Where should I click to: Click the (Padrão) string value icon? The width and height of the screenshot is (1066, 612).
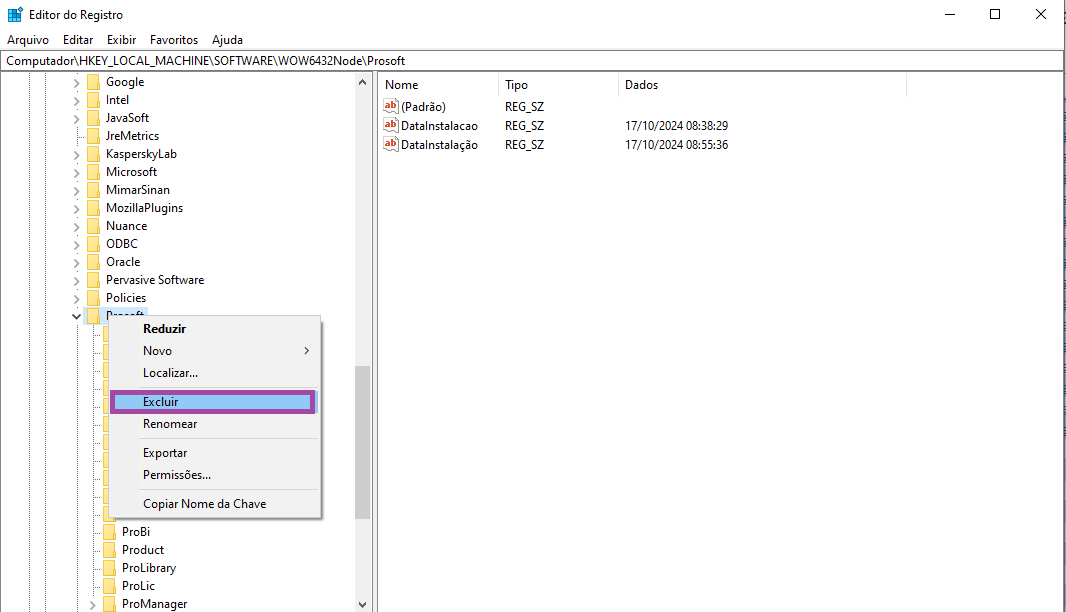tap(390, 106)
